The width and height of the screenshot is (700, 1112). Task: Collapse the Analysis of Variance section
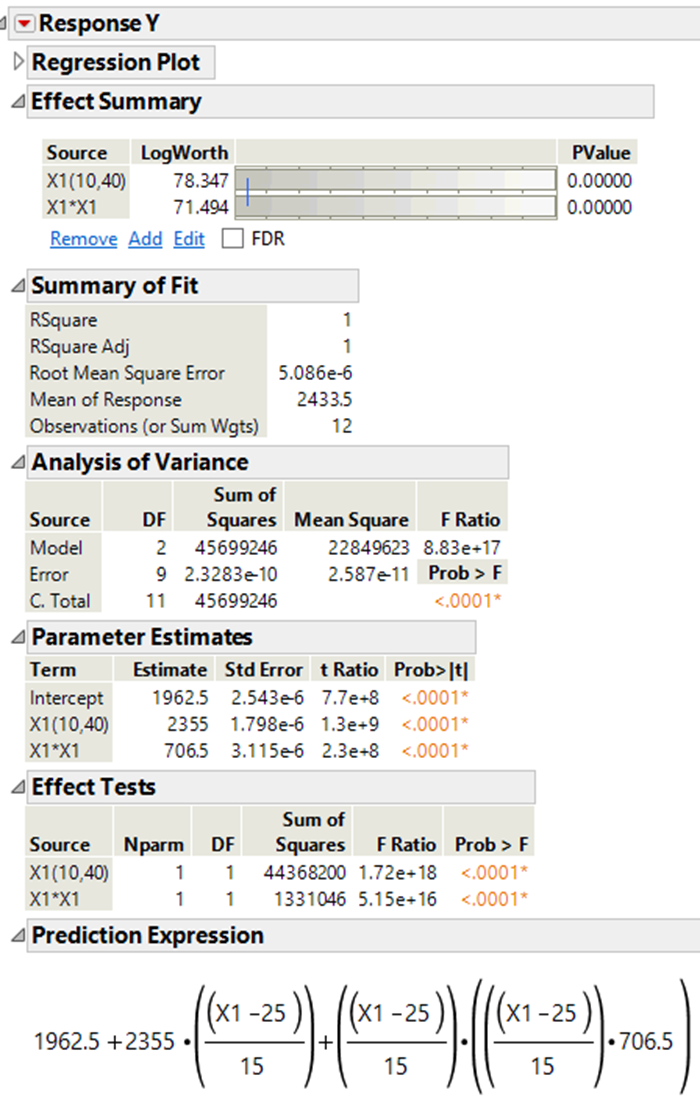(x=18, y=462)
